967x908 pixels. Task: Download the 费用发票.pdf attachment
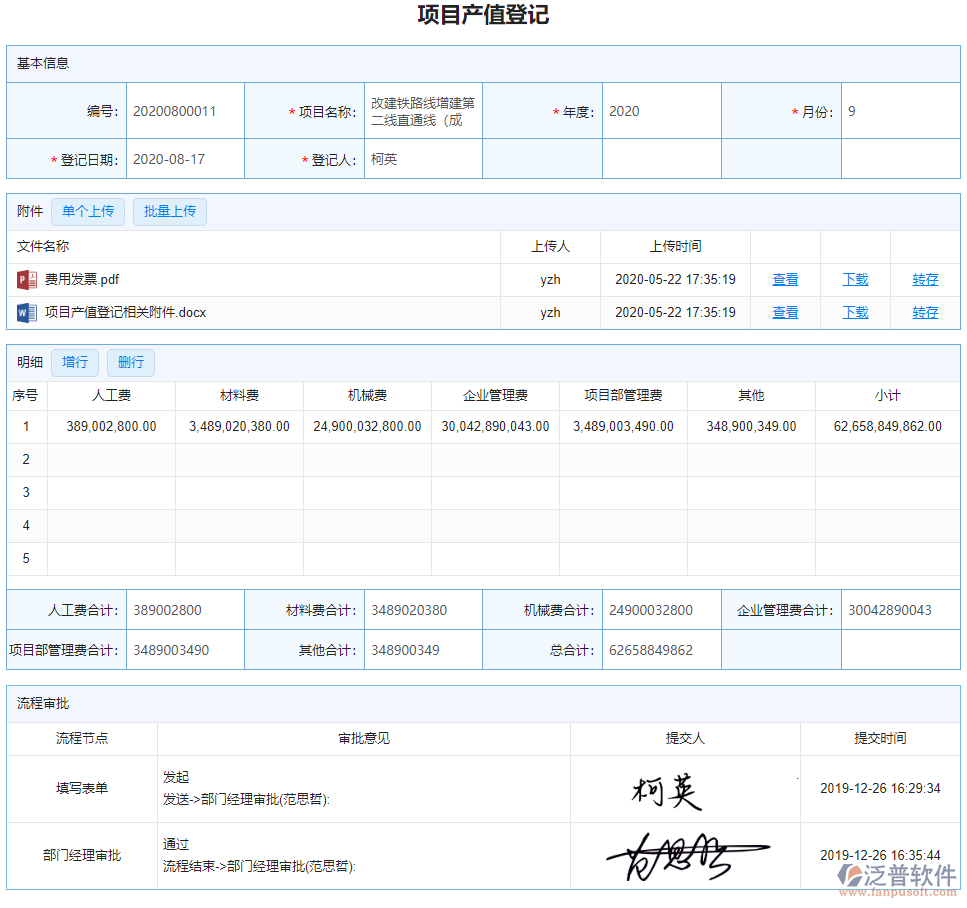pyautogui.click(x=855, y=280)
